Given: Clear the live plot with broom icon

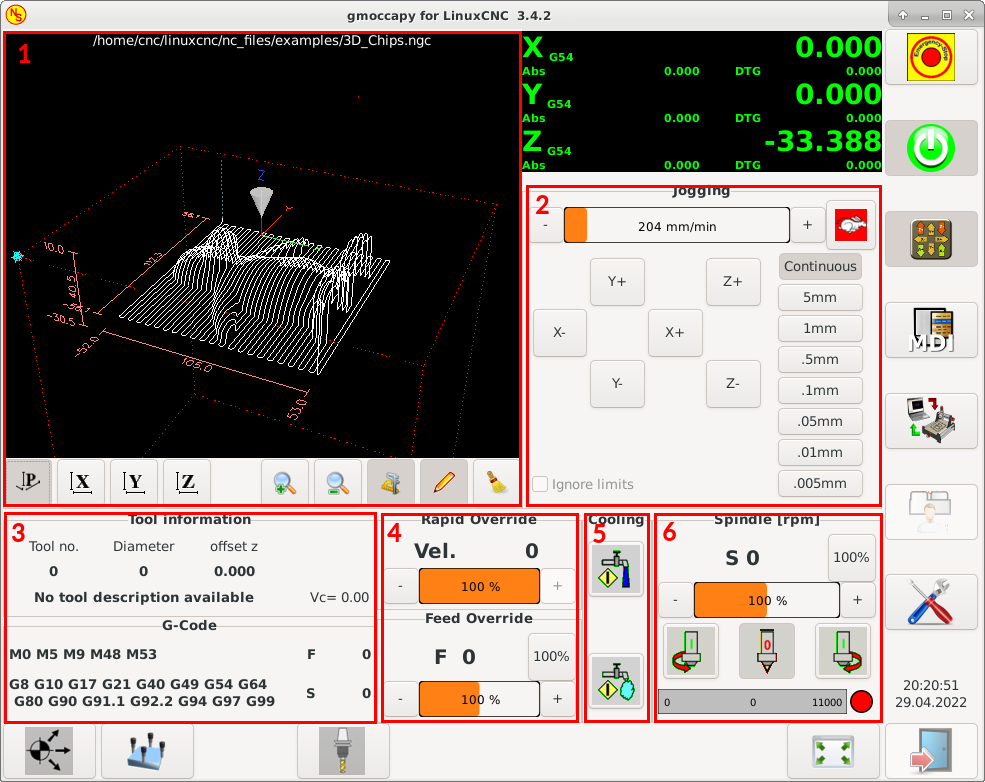Looking at the screenshot, I should (x=496, y=483).
